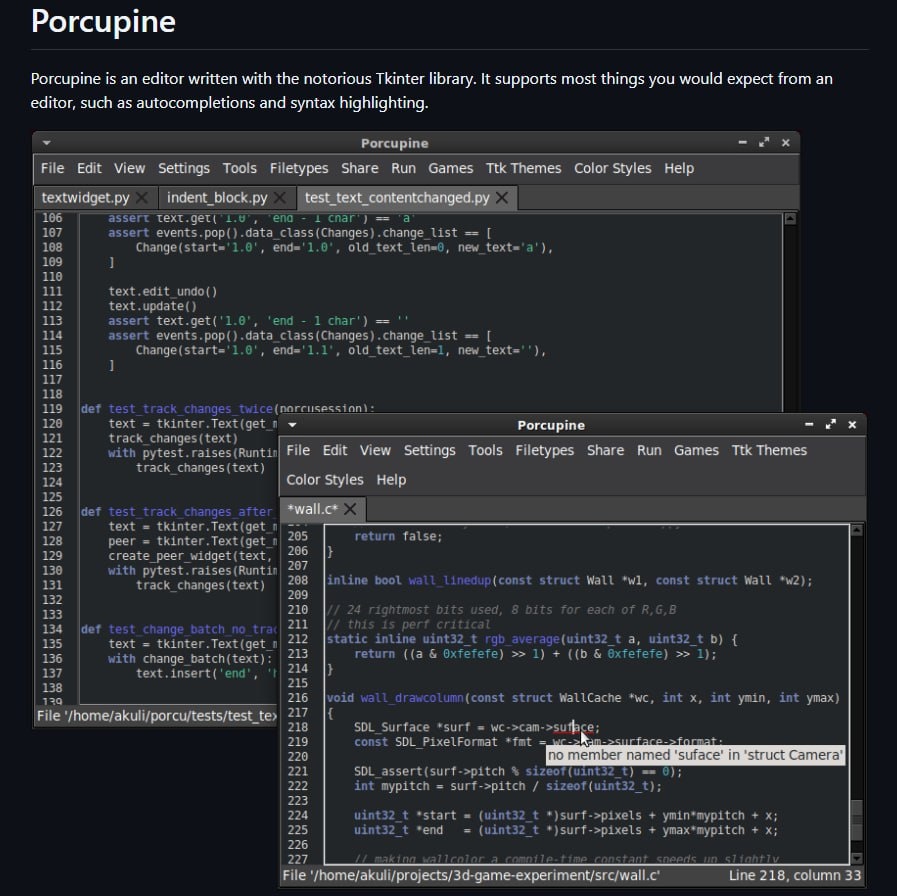This screenshot has width=897, height=896.
Task: Click 'text.edit_undo()' on line 111
Action: (x=163, y=292)
